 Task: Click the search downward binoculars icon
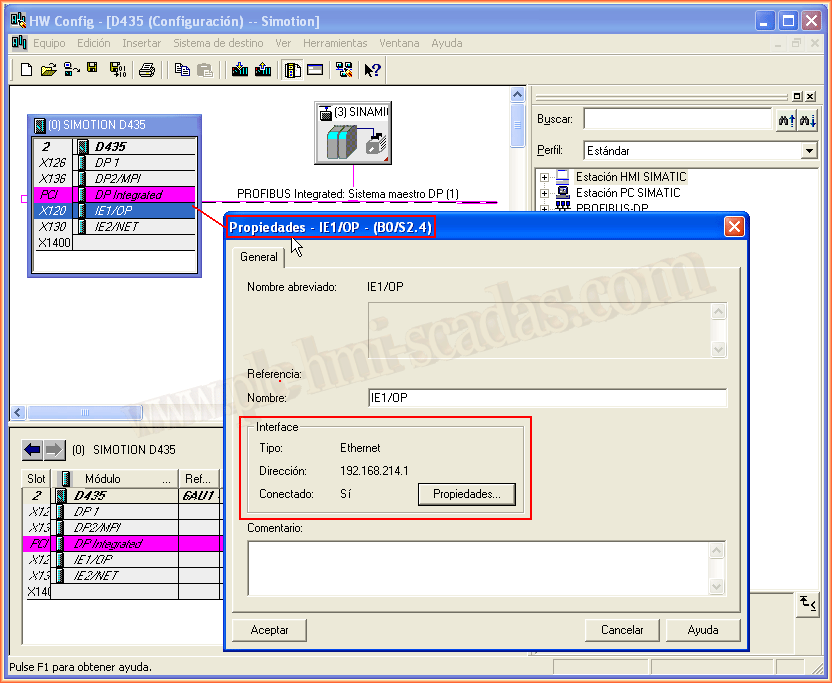coord(808,120)
